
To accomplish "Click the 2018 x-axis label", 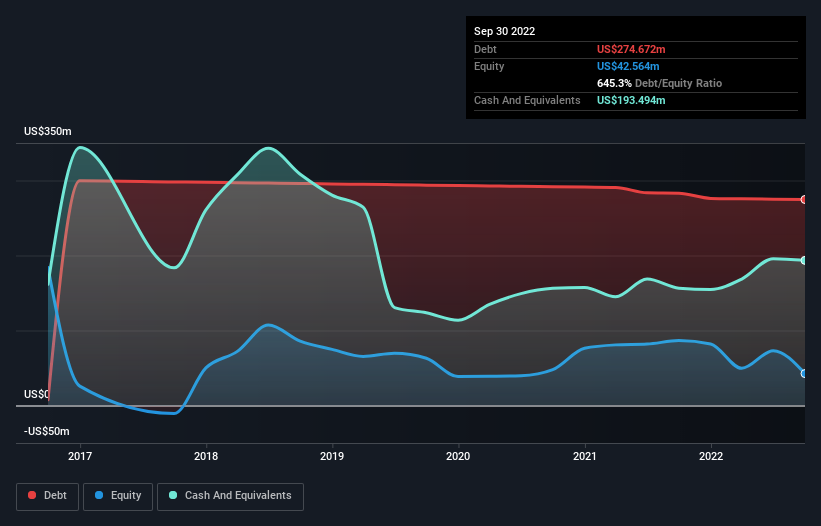I will coord(206,456).
